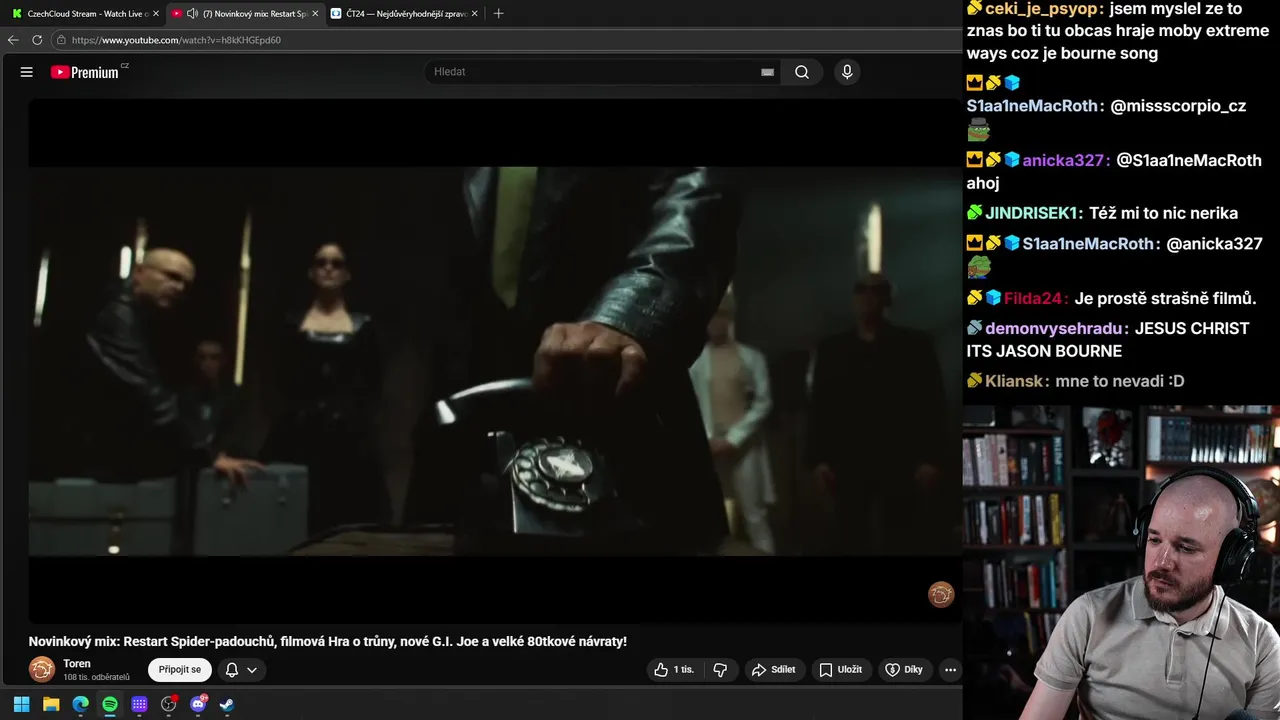Mute the tab via speaker icon

click(x=192, y=14)
